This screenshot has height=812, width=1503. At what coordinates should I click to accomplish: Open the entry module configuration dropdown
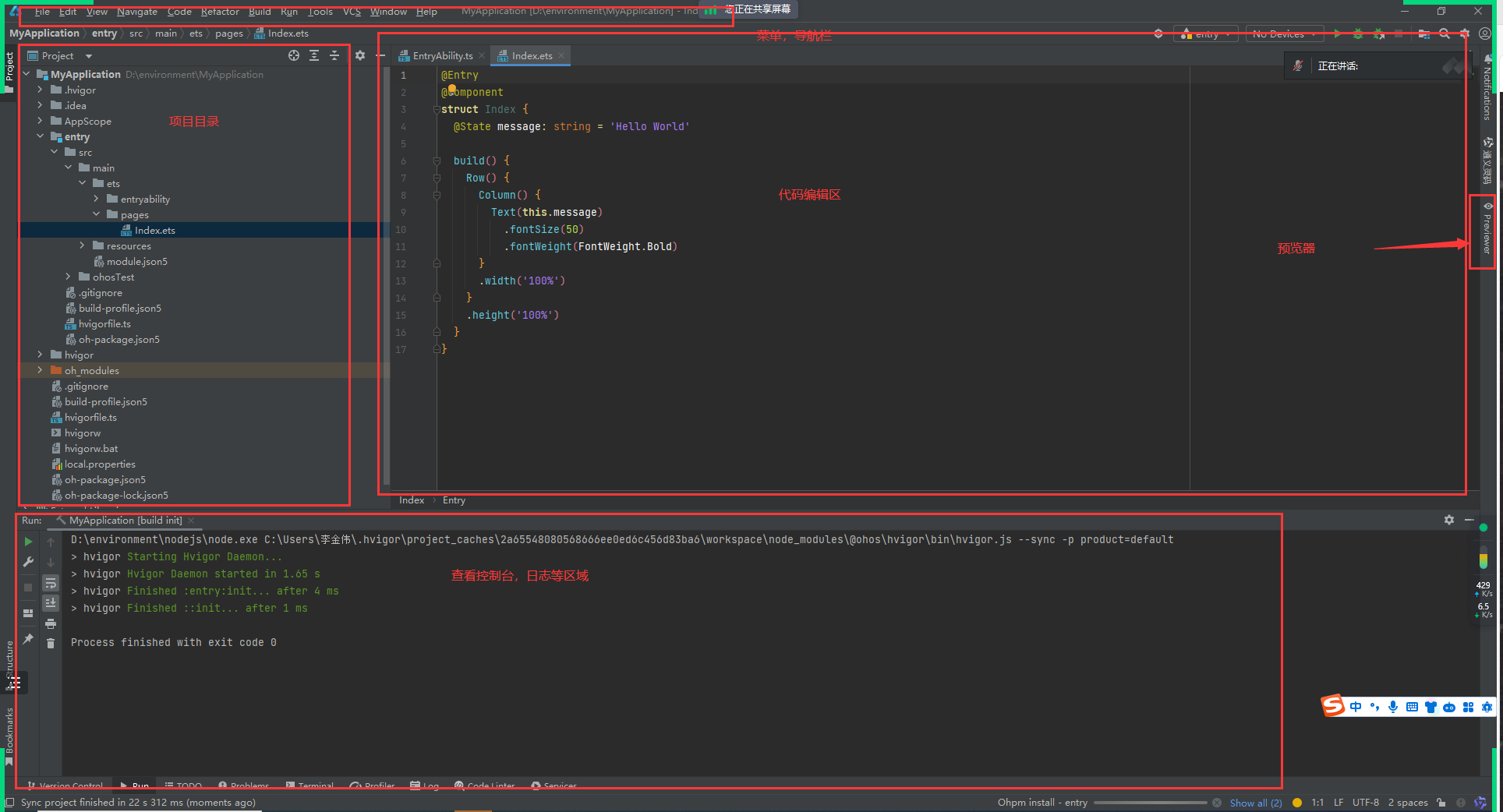click(1206, 34)
